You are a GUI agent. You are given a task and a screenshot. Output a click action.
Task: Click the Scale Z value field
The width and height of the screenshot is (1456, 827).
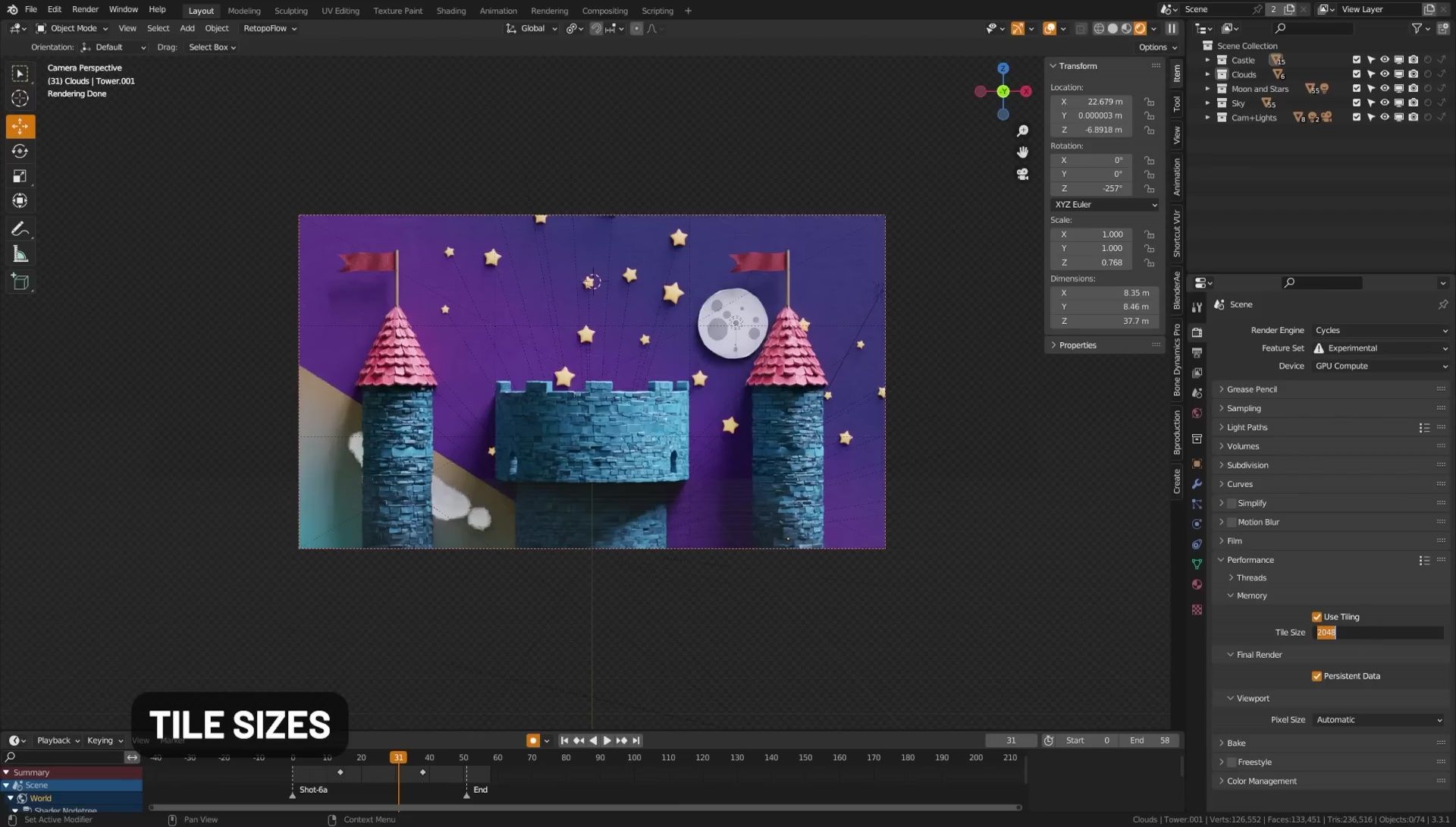[x=1091, y=263]
